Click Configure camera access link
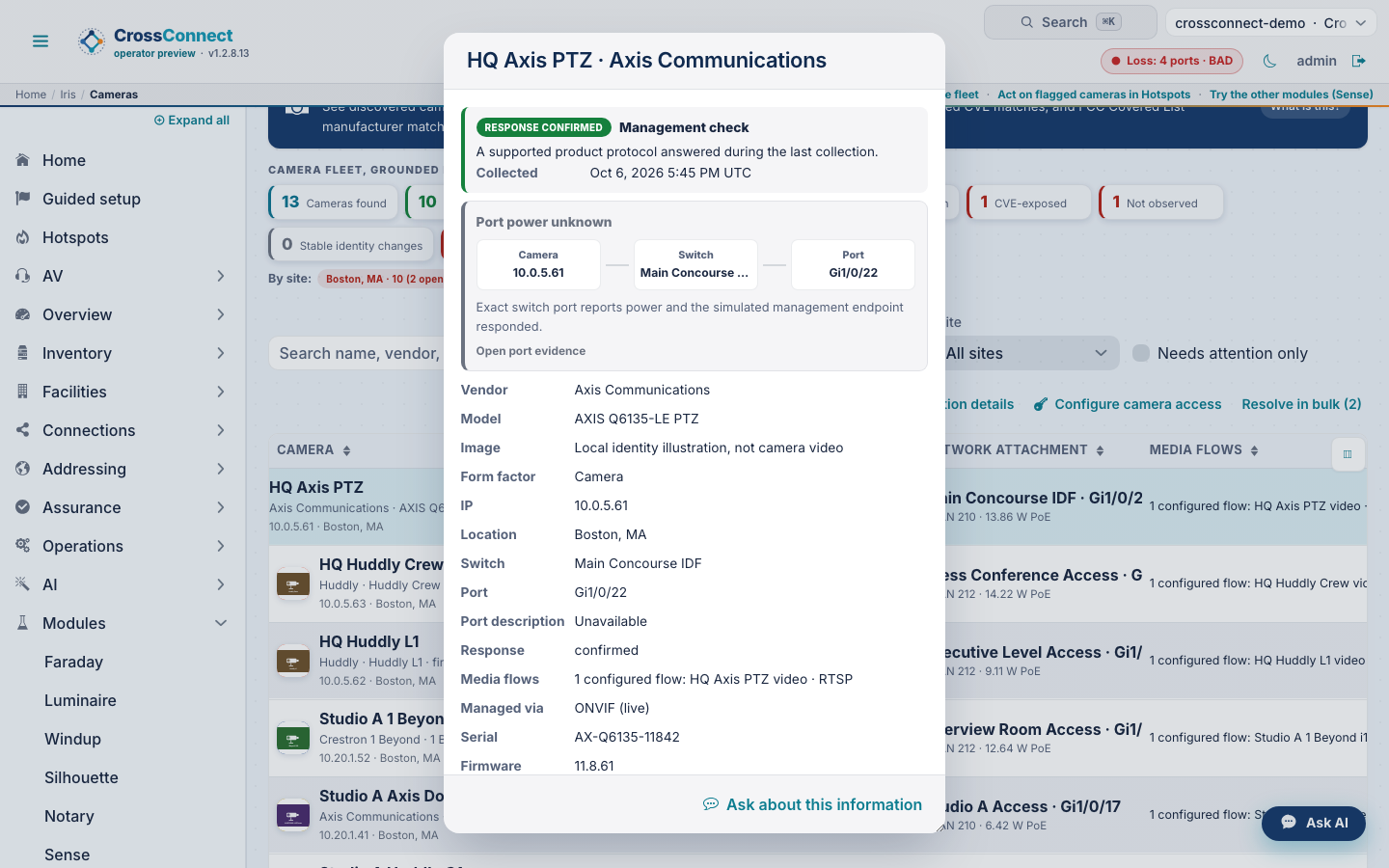1389x868 pixels. (x=1128, y=404)
